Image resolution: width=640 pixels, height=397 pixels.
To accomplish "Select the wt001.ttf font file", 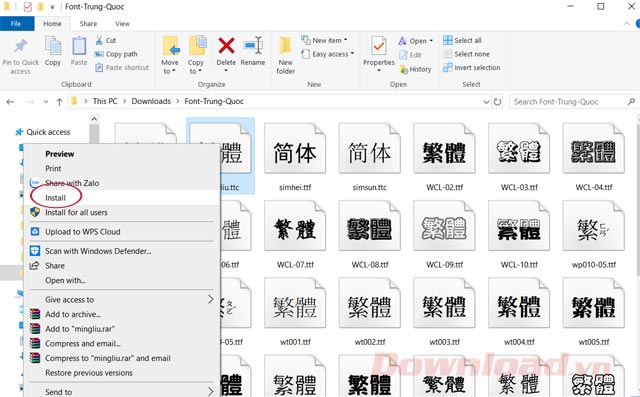I will [x=295, y=312].
